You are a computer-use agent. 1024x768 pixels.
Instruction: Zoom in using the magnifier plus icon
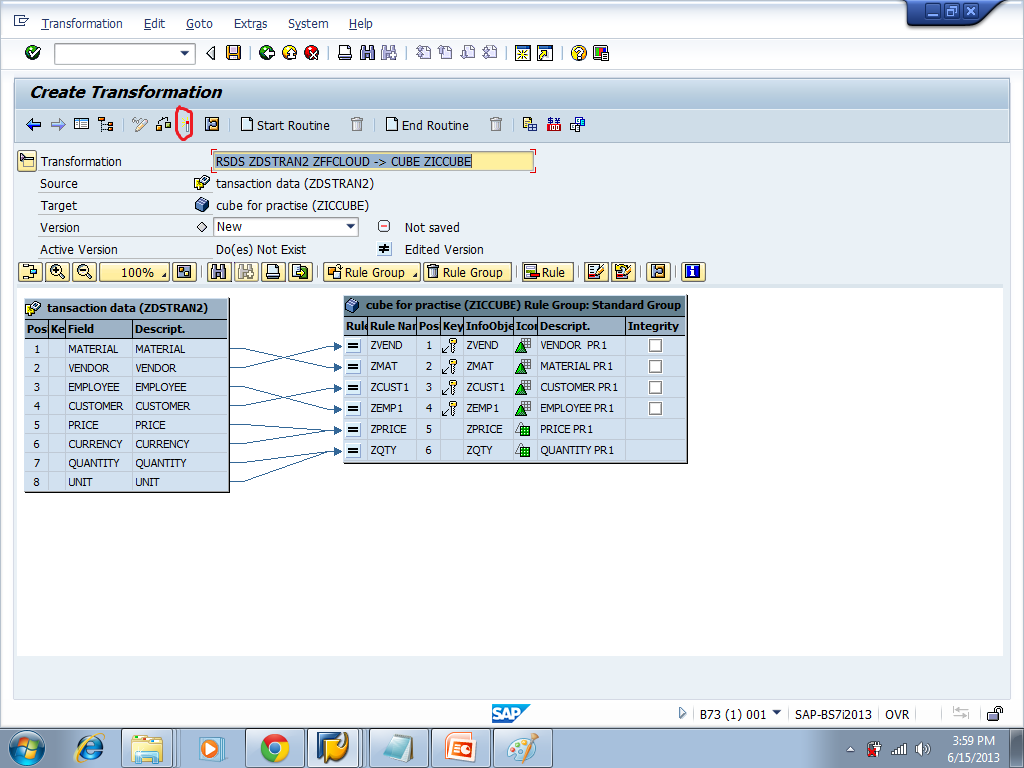tap(57, 271)
